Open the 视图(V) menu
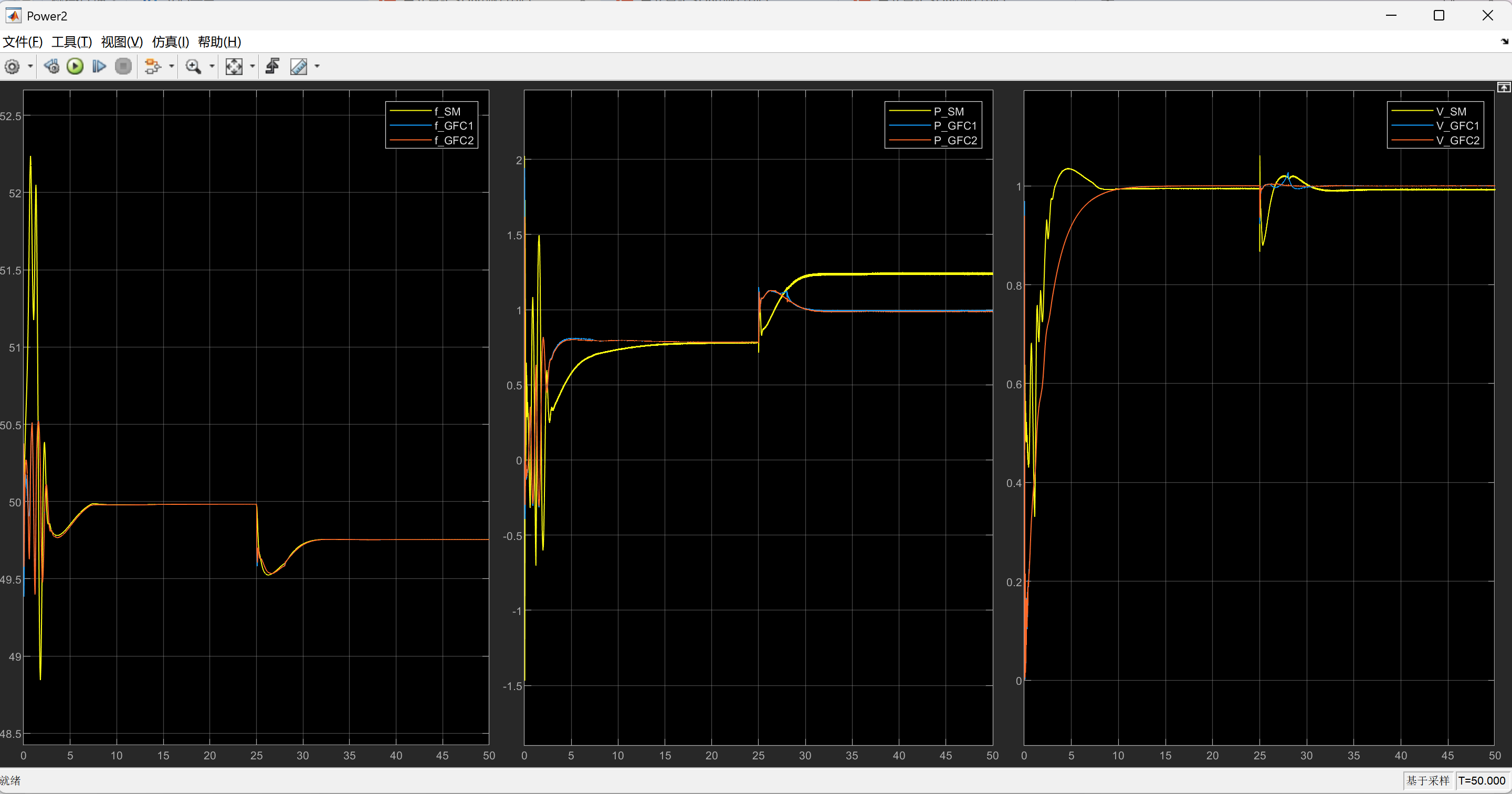Screen dimensions: 1512x794 [x=121, y=43]
